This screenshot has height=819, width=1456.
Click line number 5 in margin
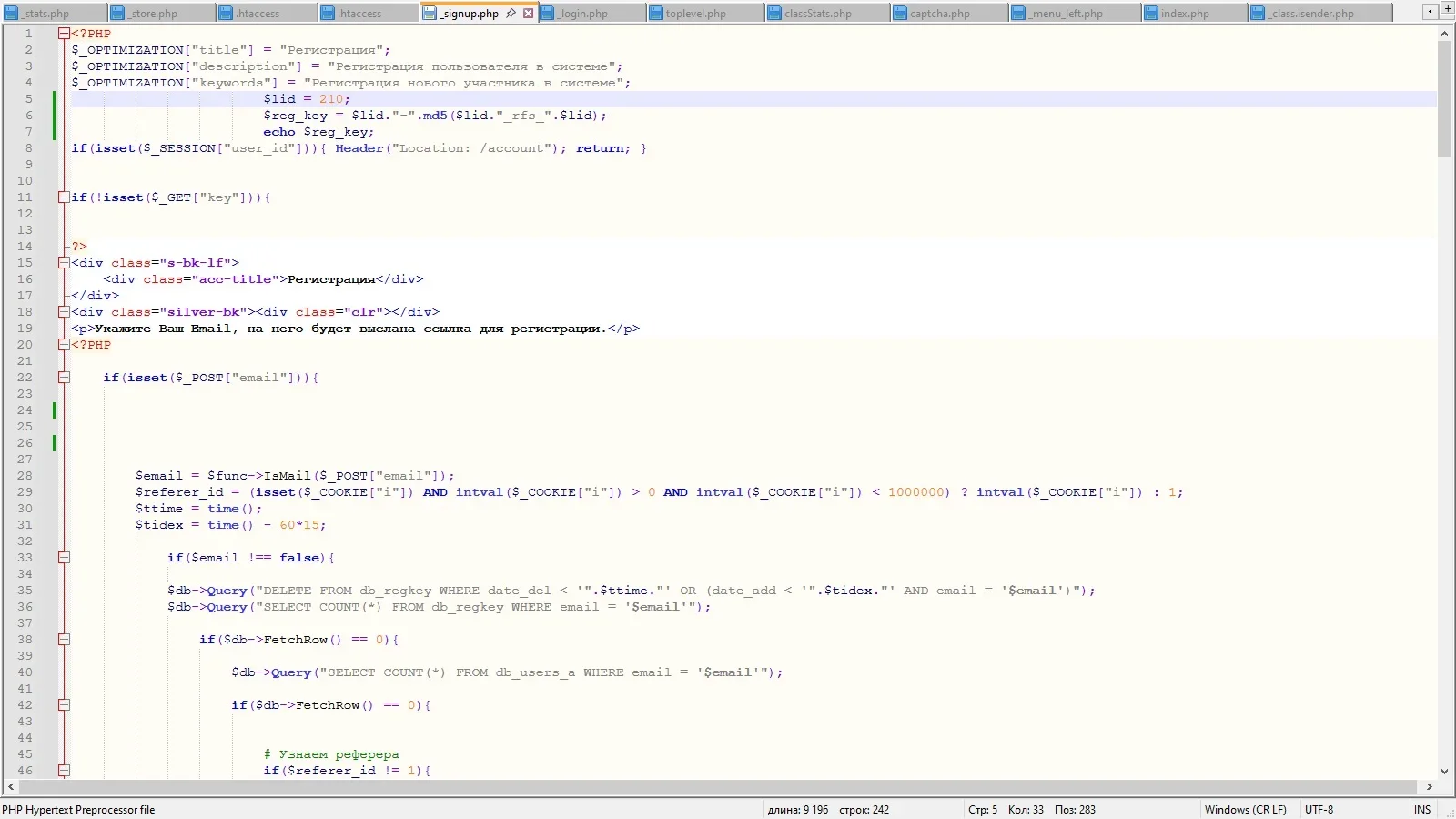(x=28, y=99)
